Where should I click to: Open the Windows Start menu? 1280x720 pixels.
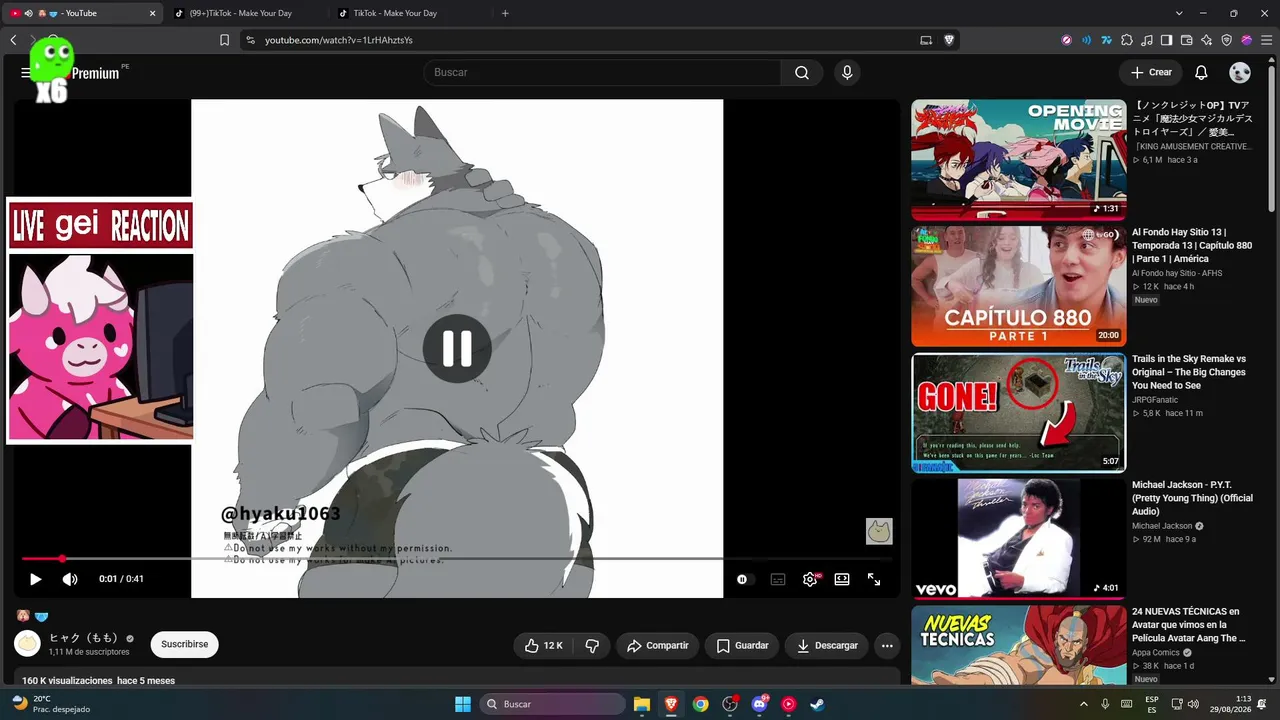463,704
